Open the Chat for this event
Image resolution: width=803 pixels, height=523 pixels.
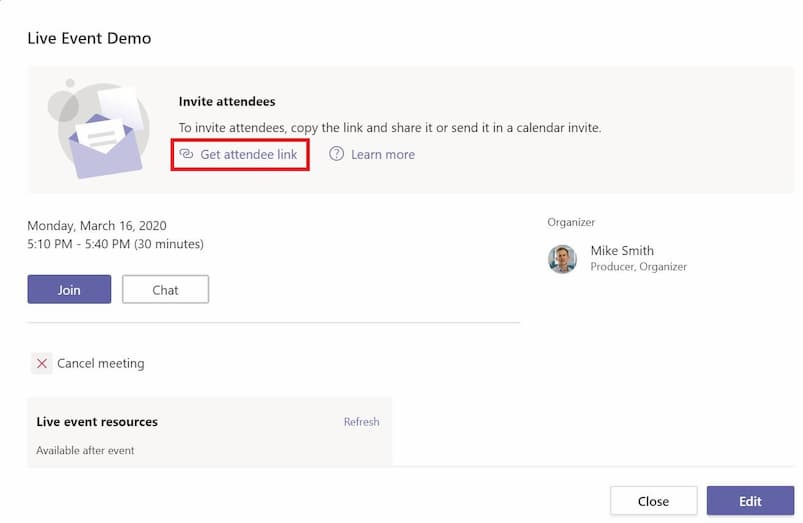coord(165,289)
